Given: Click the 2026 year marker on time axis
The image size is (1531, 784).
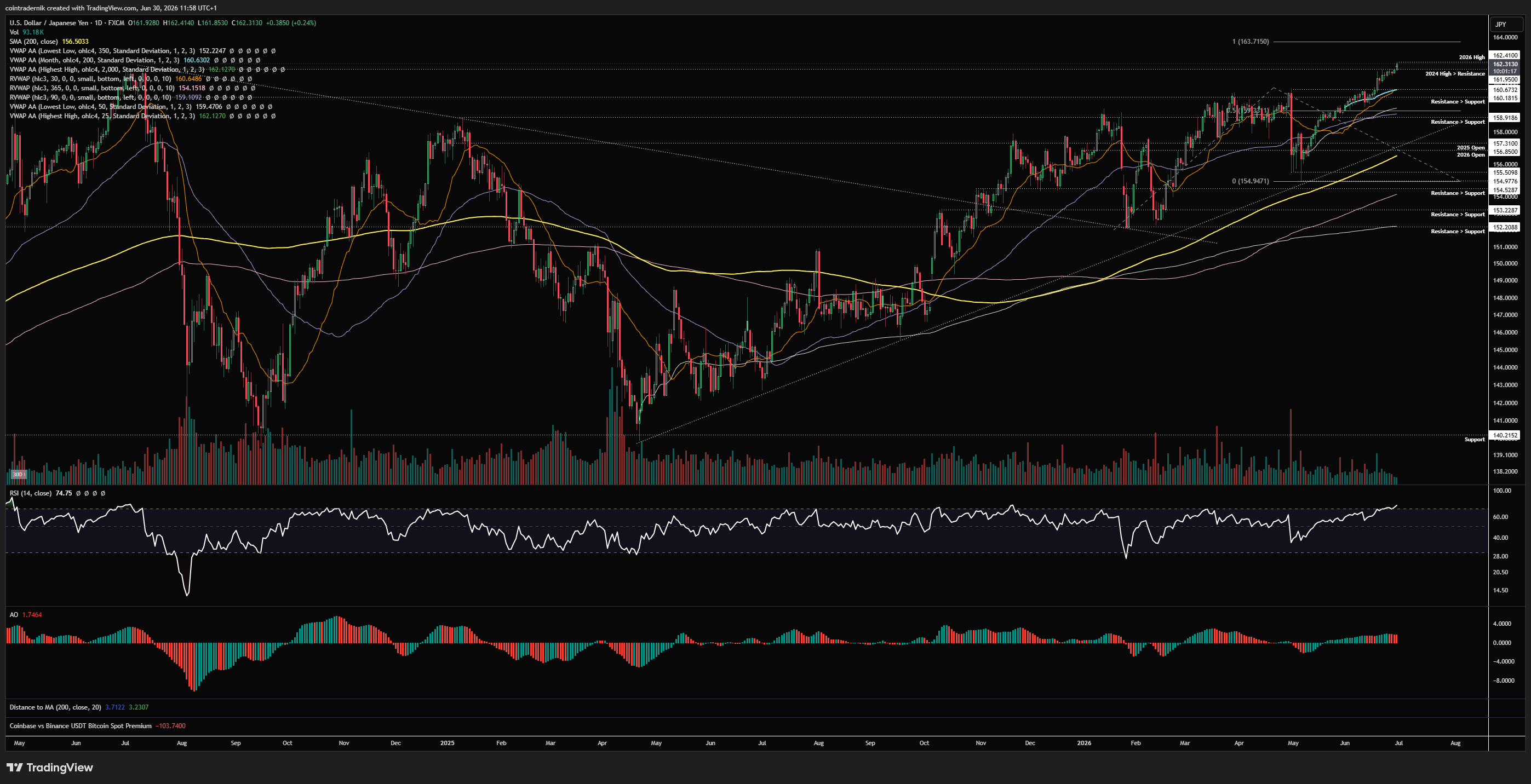Looking at the screenshot, I should [1084, 743].
